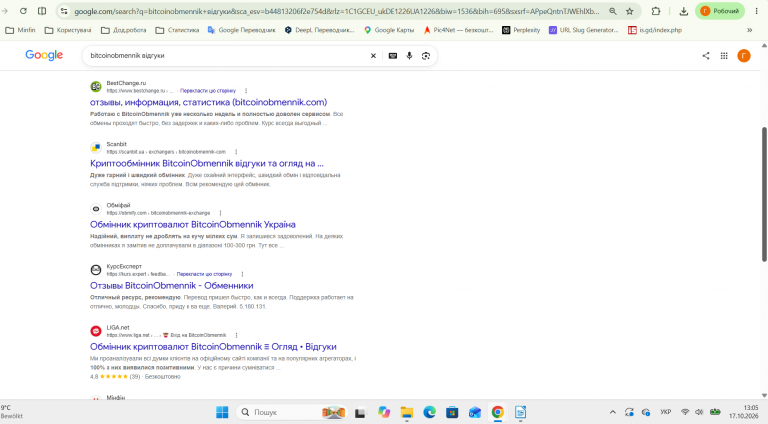Open options menu for Scanbit result
The image size is (768, 424).
tap(236, 152)
